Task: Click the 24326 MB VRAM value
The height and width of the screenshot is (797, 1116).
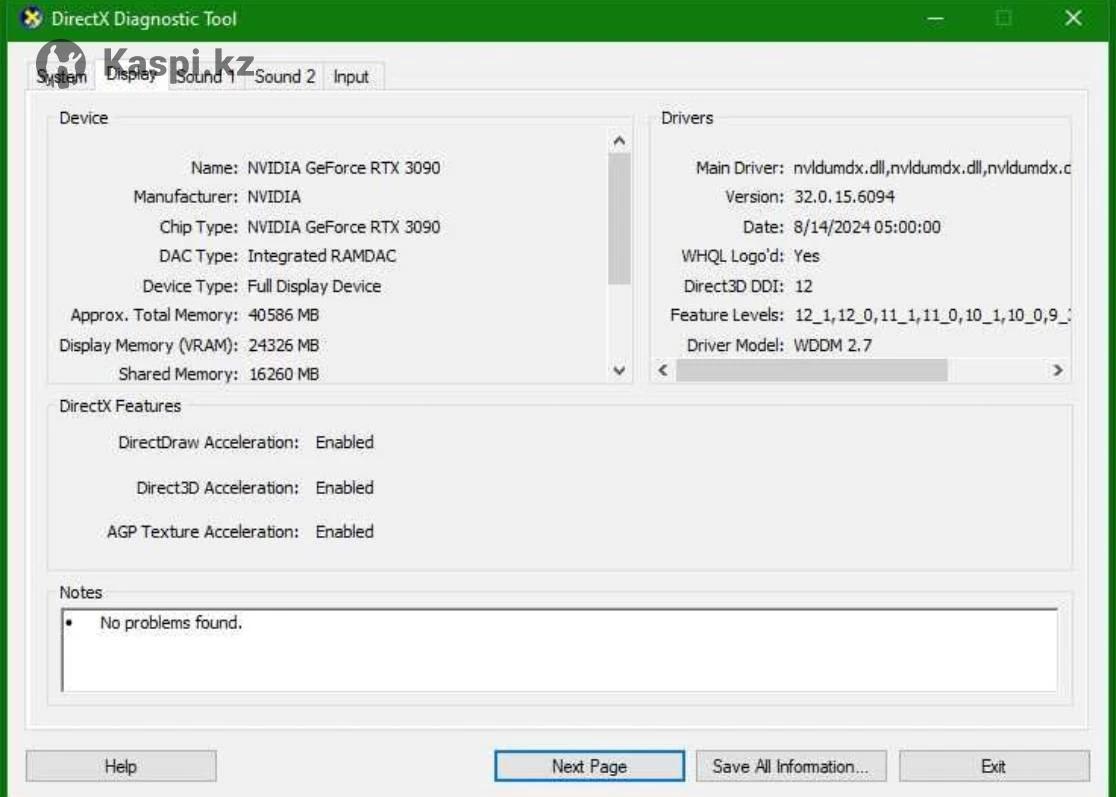Action: 283,346
